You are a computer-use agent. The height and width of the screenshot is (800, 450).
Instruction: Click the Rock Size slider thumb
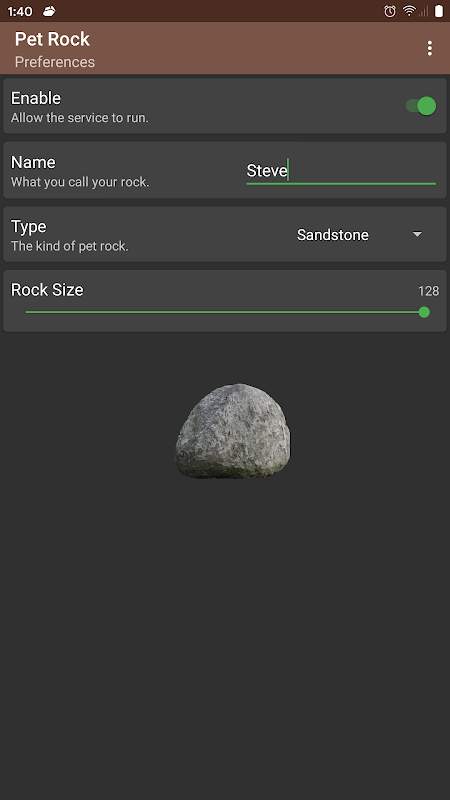[x=424, y=312]
